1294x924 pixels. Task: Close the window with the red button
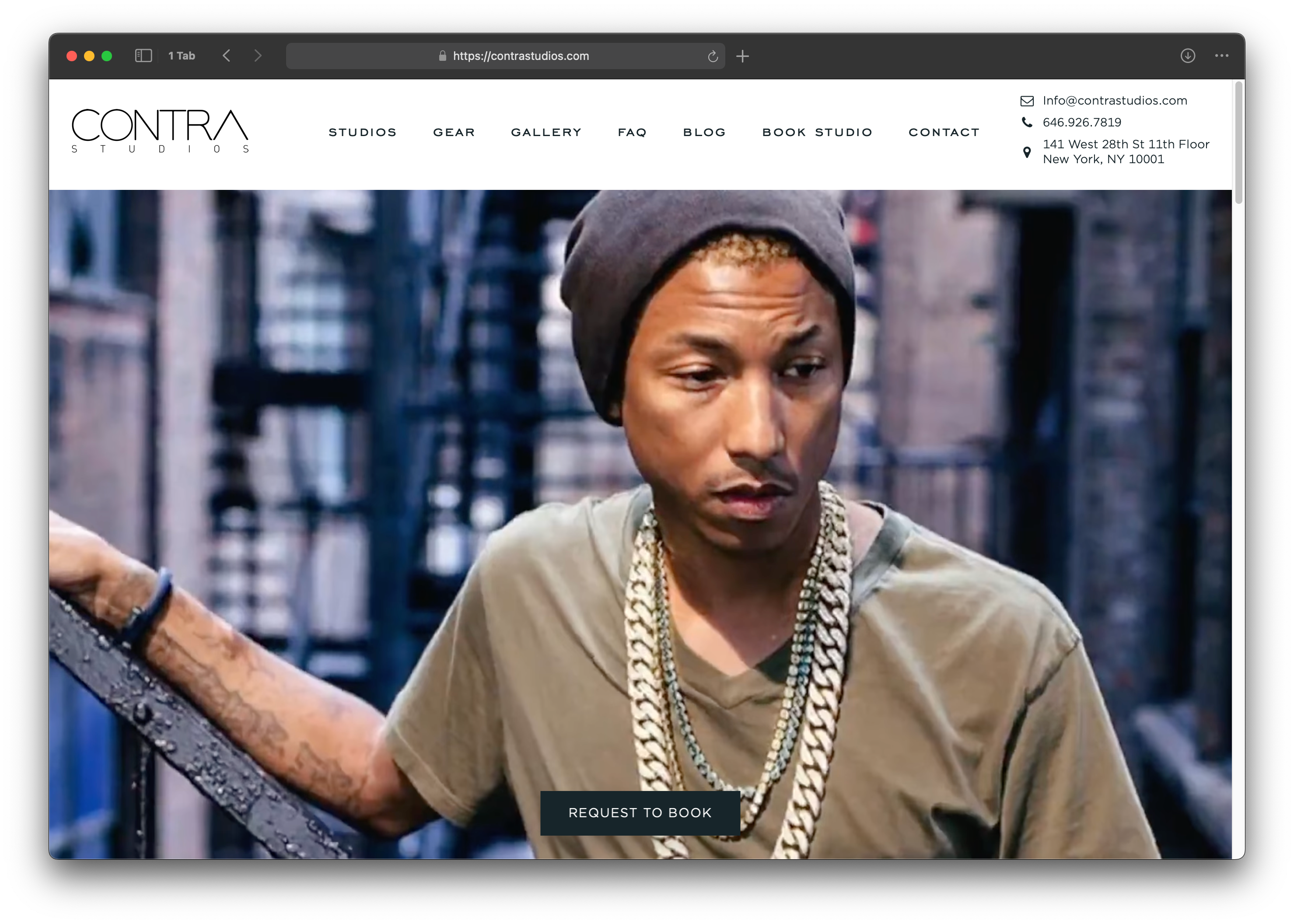72,56
